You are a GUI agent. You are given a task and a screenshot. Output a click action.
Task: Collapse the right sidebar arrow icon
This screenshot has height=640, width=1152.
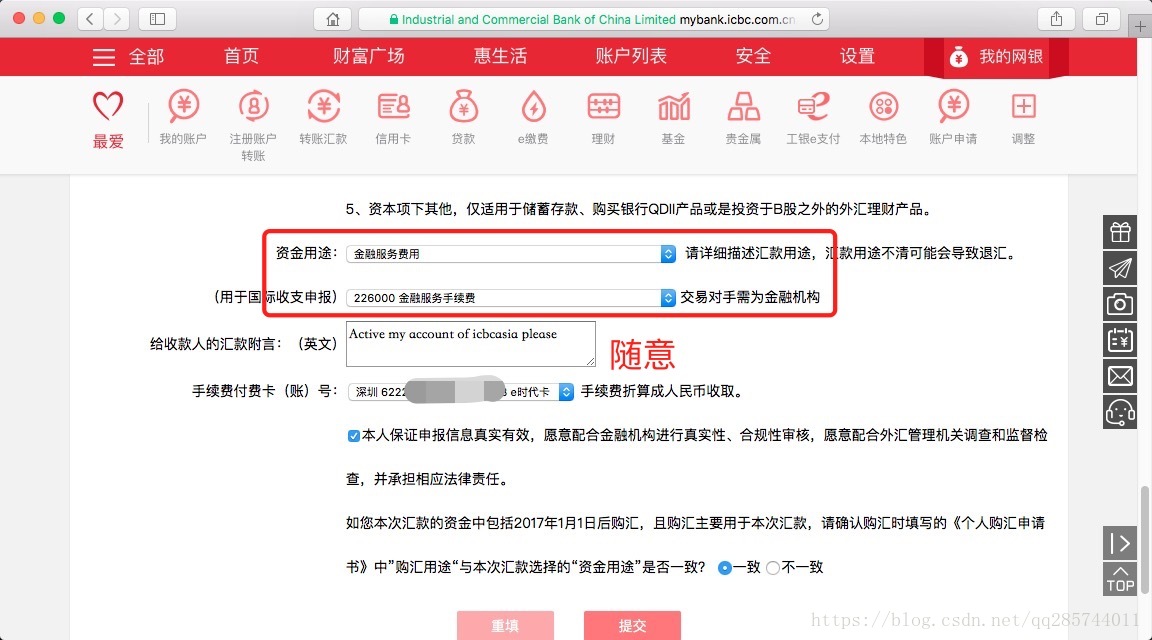1120,544
